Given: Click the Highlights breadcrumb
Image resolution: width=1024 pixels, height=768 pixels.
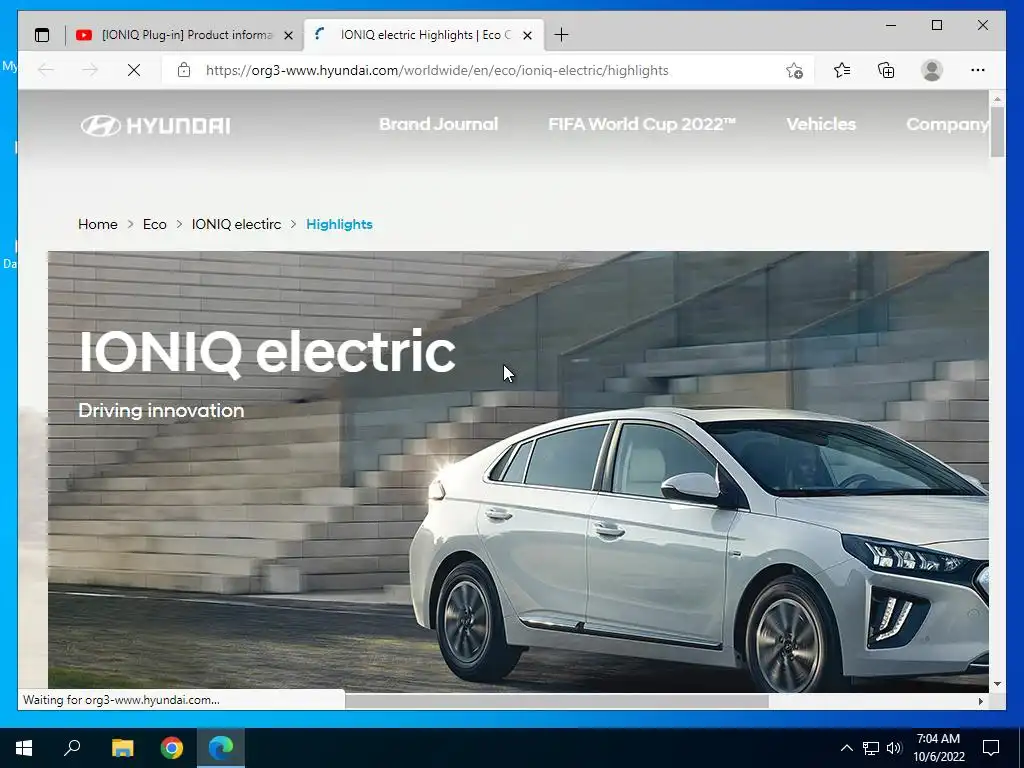Looking at the screenshot, I should [x=340, y=224].
